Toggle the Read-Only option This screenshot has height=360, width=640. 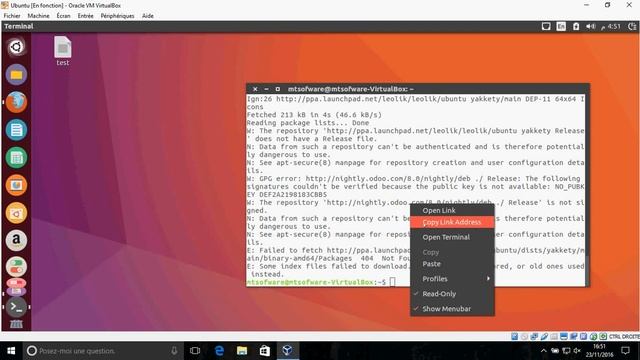point(452,294)
